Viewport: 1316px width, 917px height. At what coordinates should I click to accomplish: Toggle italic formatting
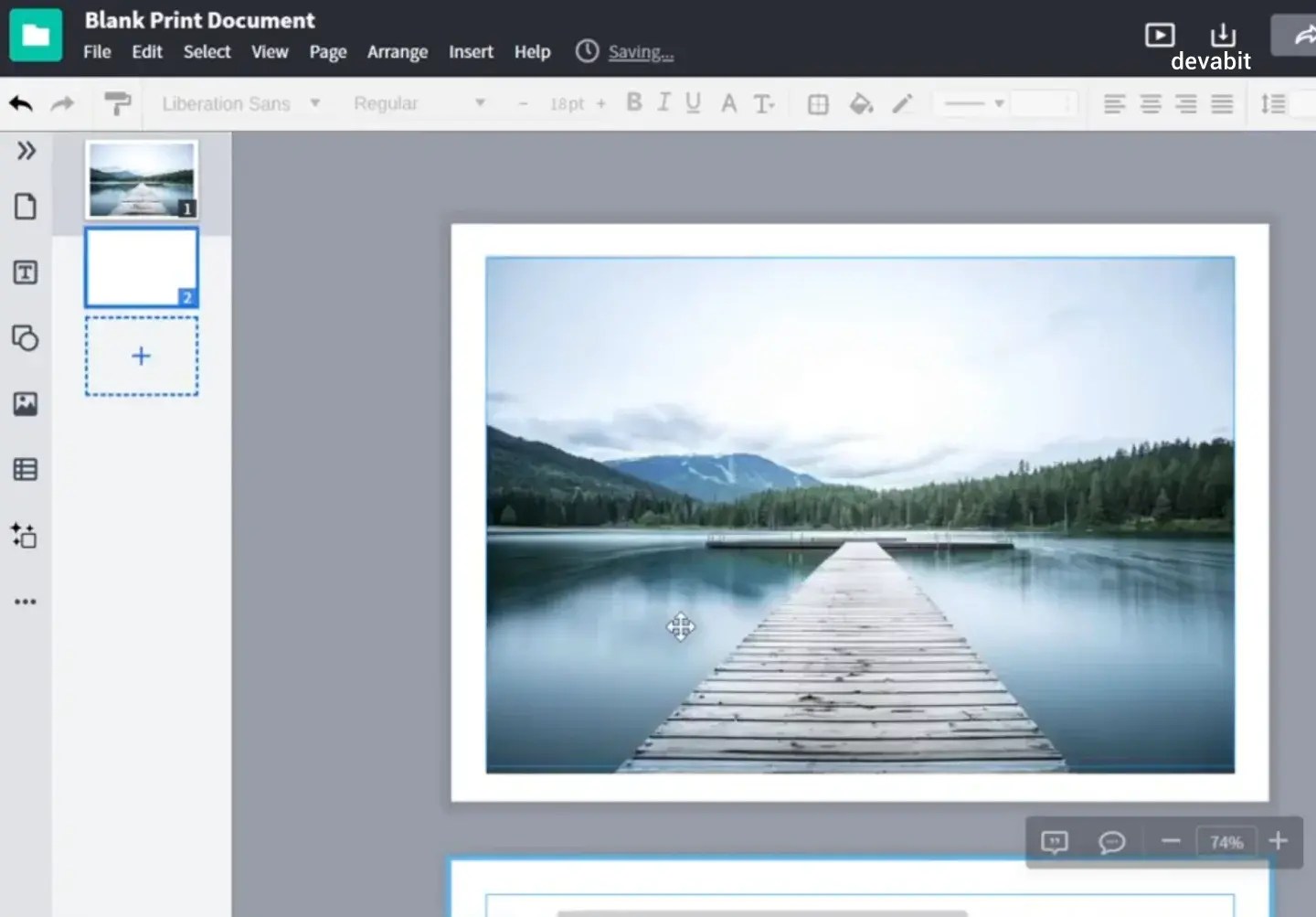(664, 102)
